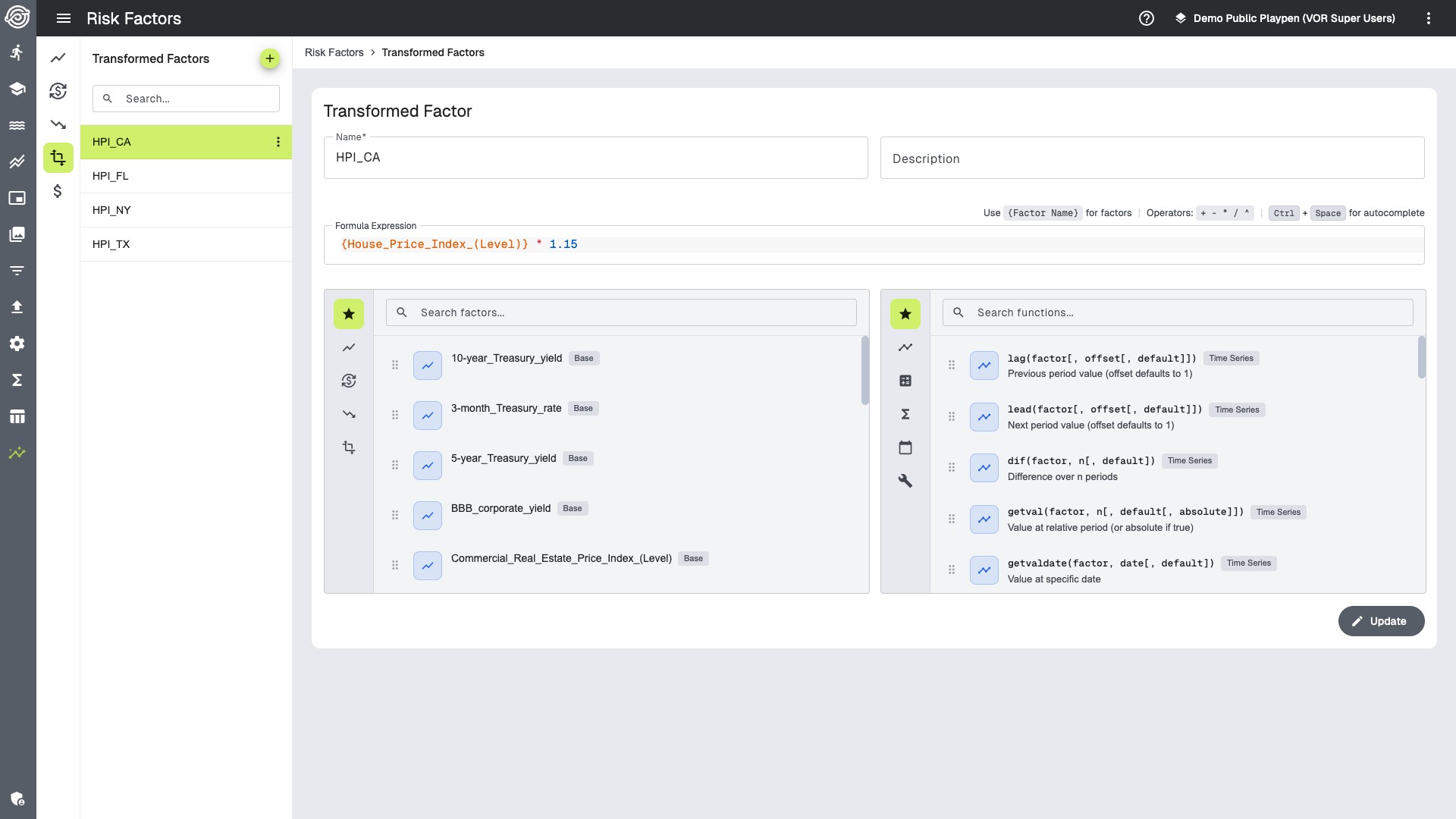
Task: Click the Description text field
Action: 1151,158
